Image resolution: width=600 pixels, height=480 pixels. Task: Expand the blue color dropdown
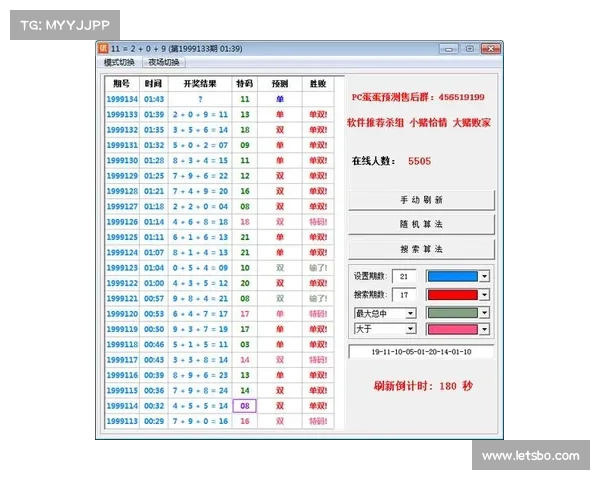click(x=484, y=276)
